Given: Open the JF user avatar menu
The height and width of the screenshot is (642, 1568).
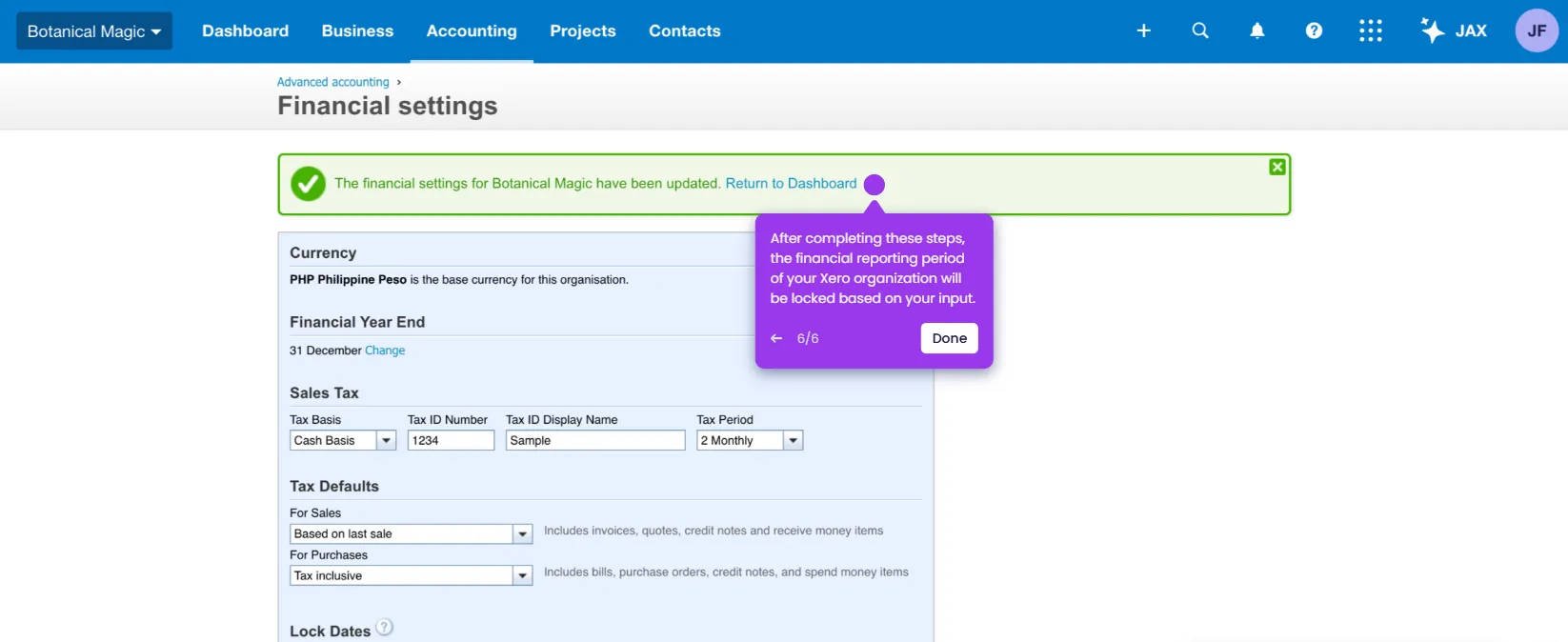Looking at the screenshot, I should 1537,30.
